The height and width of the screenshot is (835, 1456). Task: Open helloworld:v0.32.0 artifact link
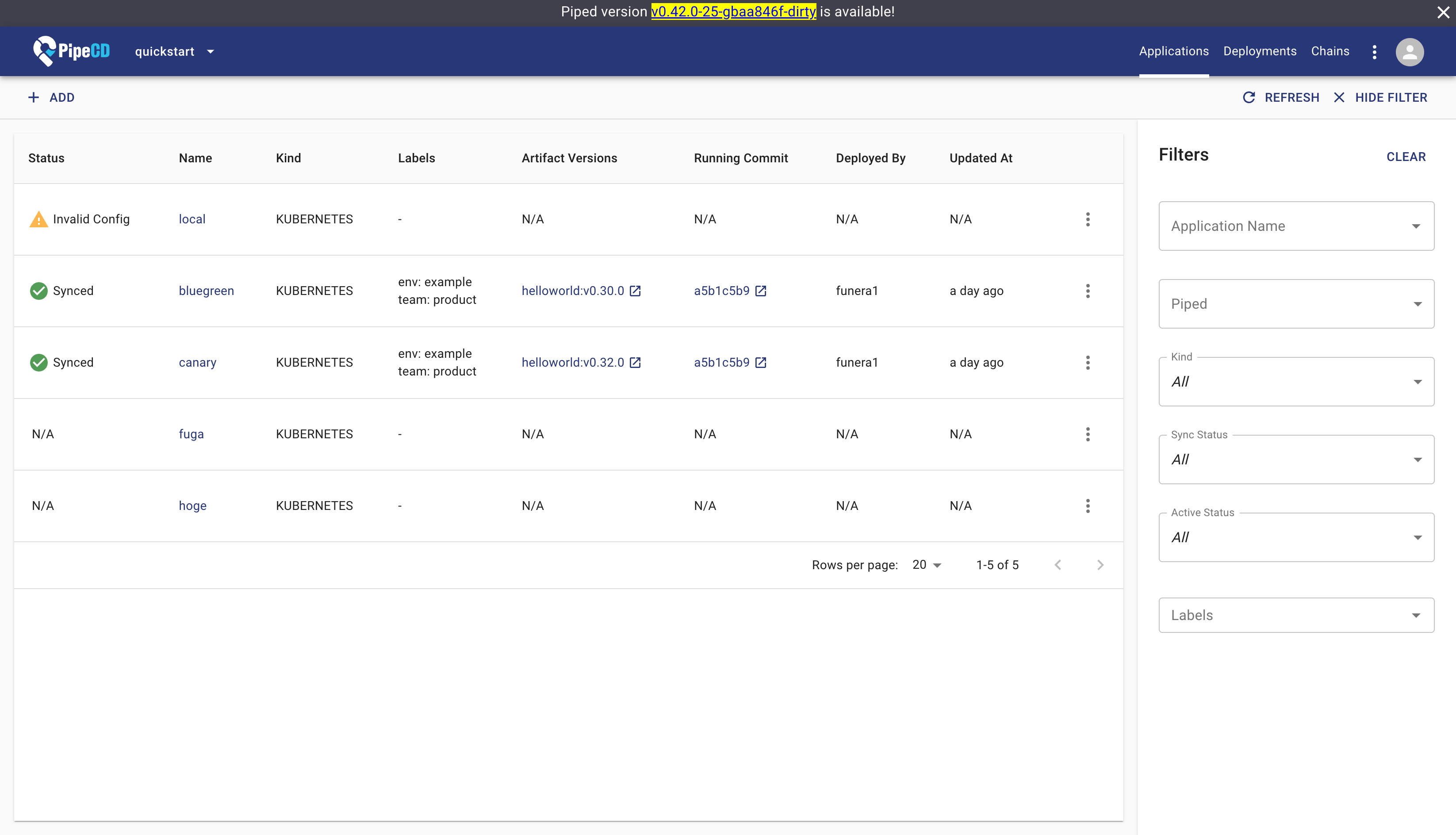pyautogui.click(x=572, y=363)
